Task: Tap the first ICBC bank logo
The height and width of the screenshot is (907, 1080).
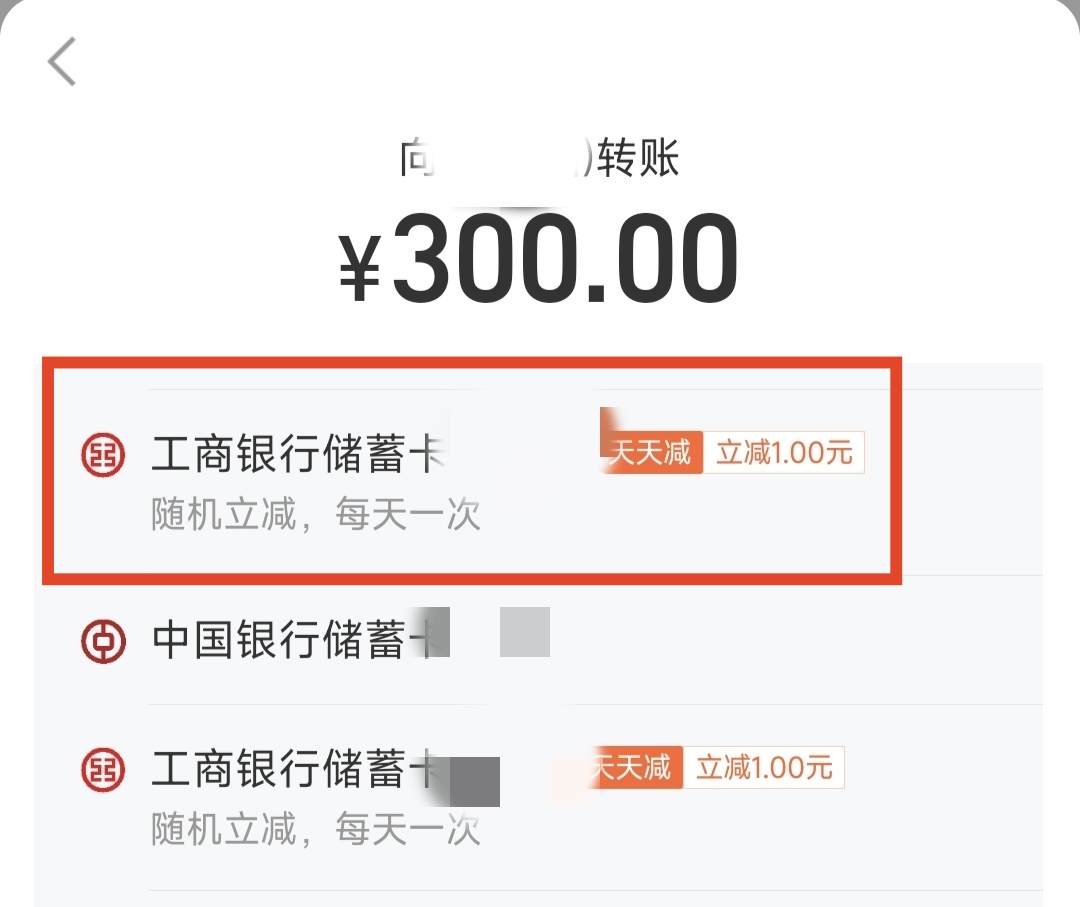Action: tap(102, 455)
